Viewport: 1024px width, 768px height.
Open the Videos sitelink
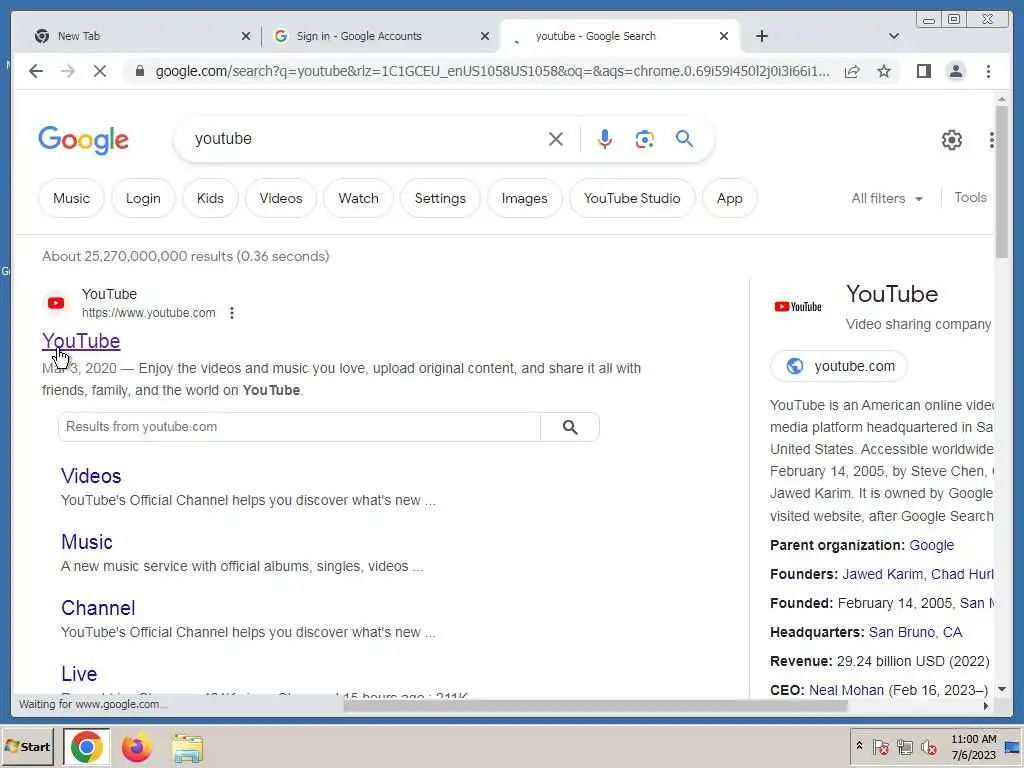(x=91, y=476)
